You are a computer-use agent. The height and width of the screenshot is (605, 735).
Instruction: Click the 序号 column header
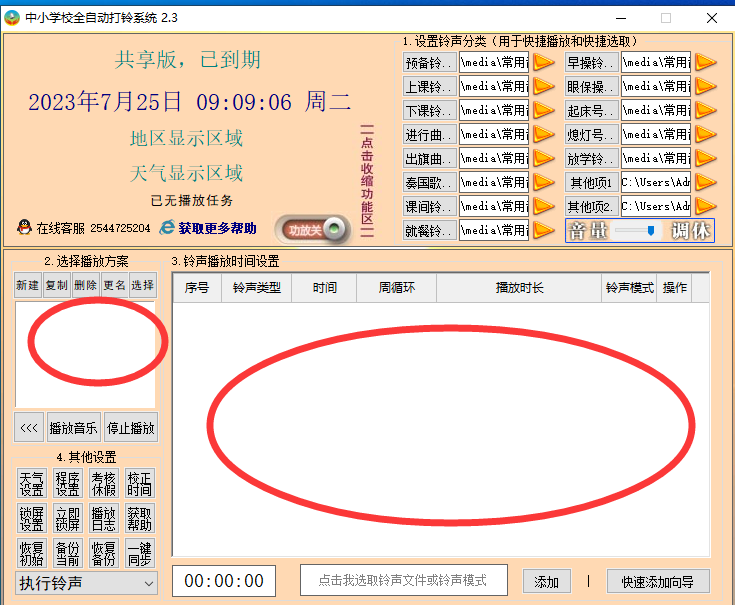coord(197,288)
